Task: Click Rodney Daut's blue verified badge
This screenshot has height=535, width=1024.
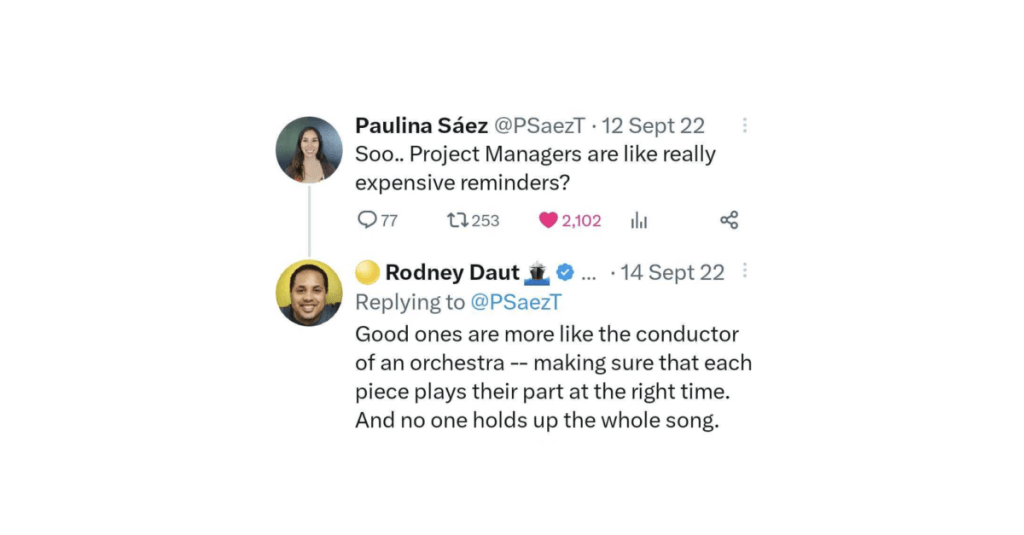Action: pyautogui.click(x=565, y=273)
